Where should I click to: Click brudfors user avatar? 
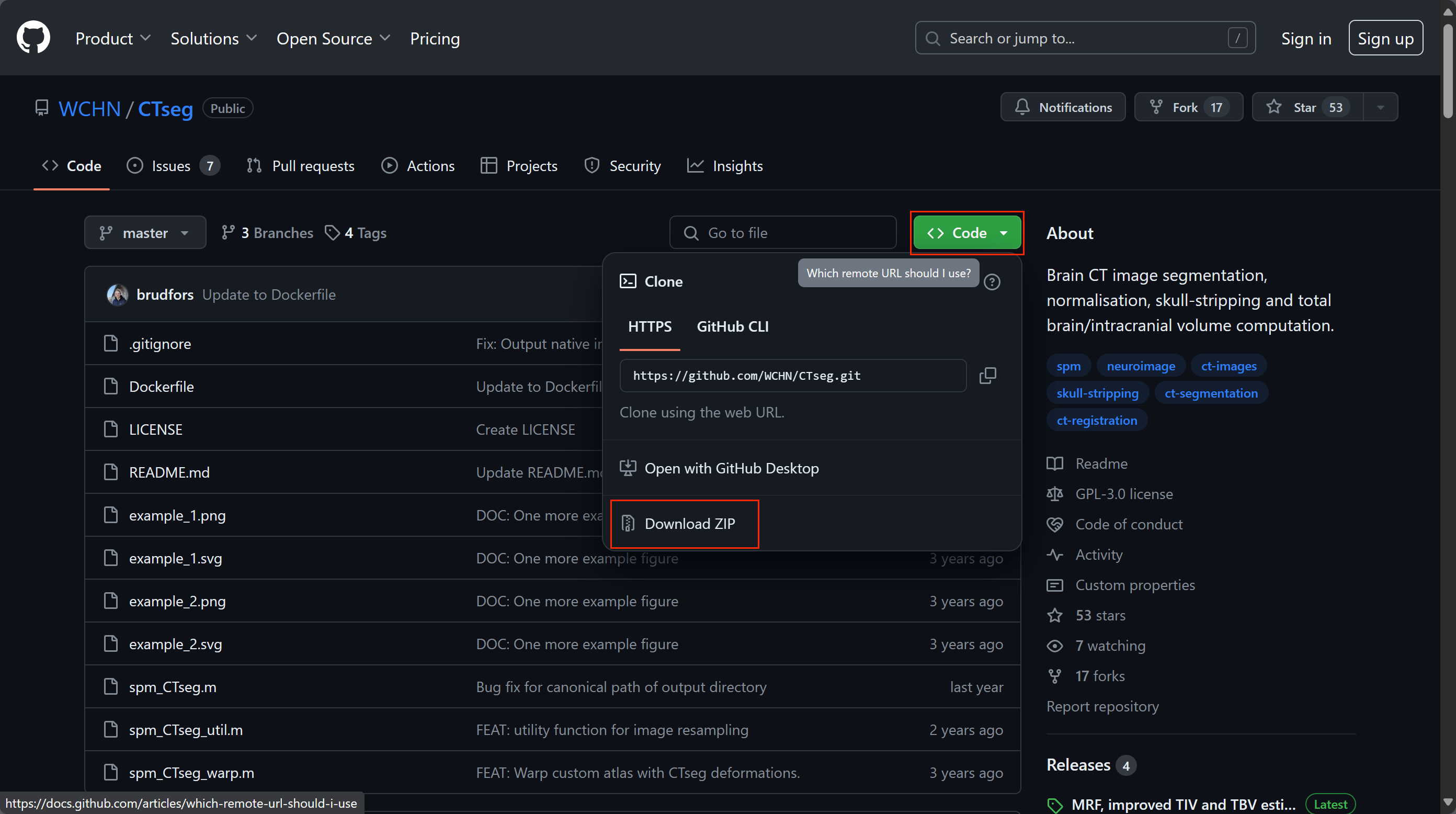(118, 295)
